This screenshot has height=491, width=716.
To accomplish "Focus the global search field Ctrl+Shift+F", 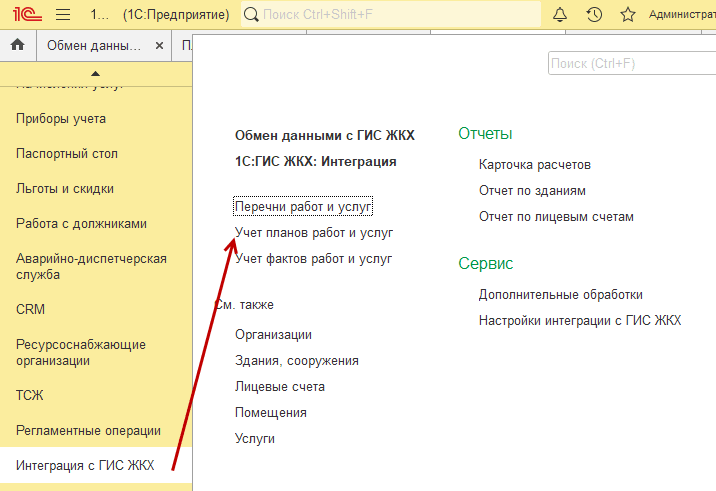I will tap(391, 15).
